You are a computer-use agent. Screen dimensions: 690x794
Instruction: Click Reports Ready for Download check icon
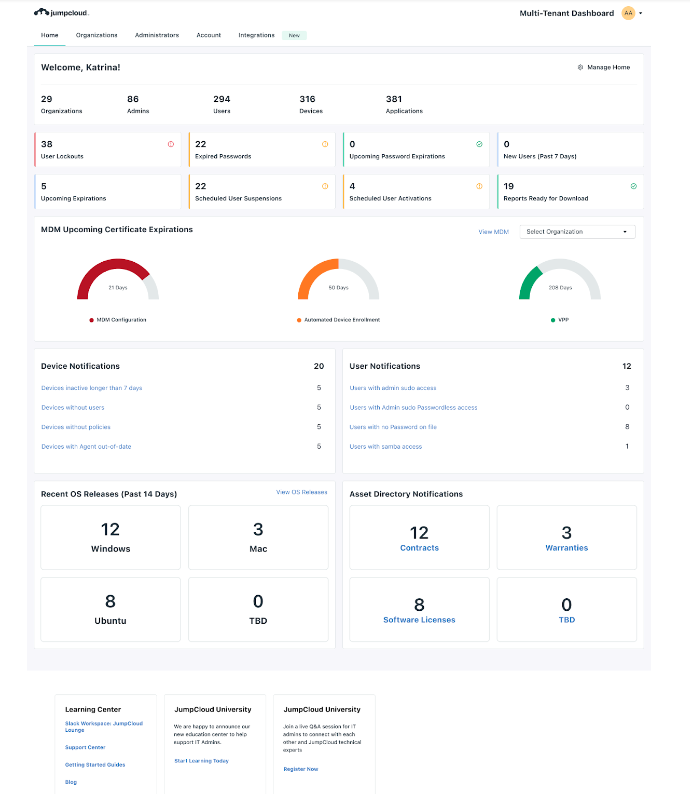point(634,186)
